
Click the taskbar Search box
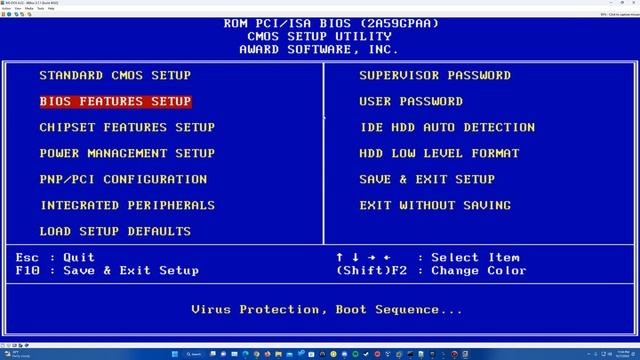click(x=193, y=354)
